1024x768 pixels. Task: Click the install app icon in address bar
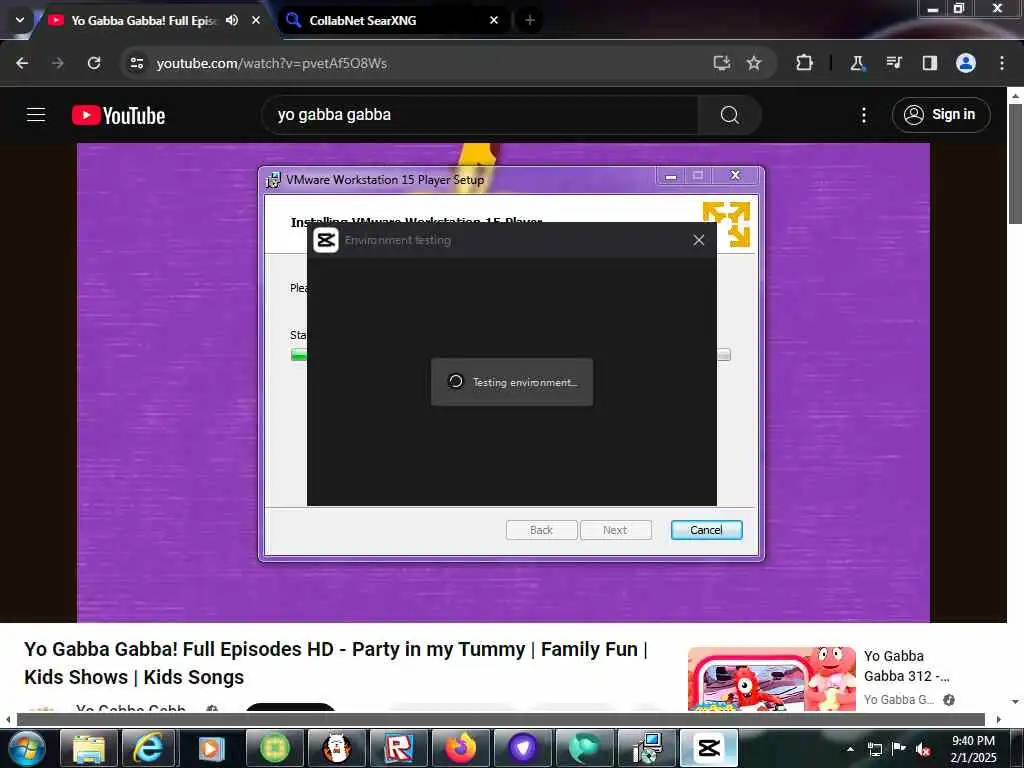pos(722,63)
